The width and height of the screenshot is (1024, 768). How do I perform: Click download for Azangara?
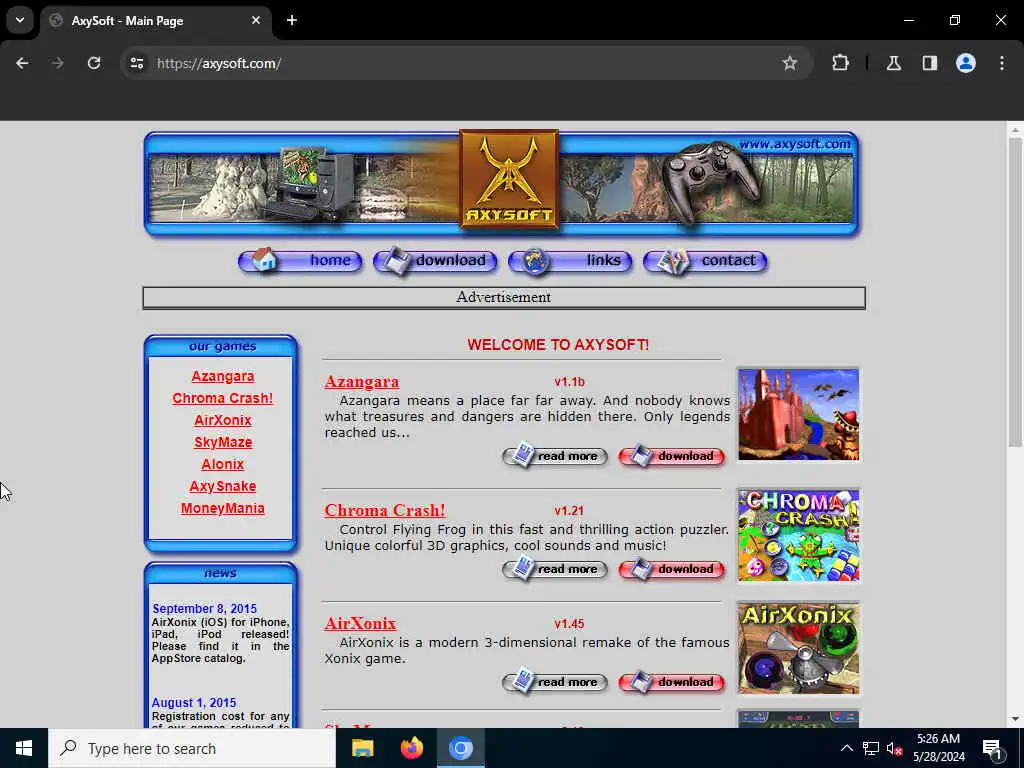672,456
